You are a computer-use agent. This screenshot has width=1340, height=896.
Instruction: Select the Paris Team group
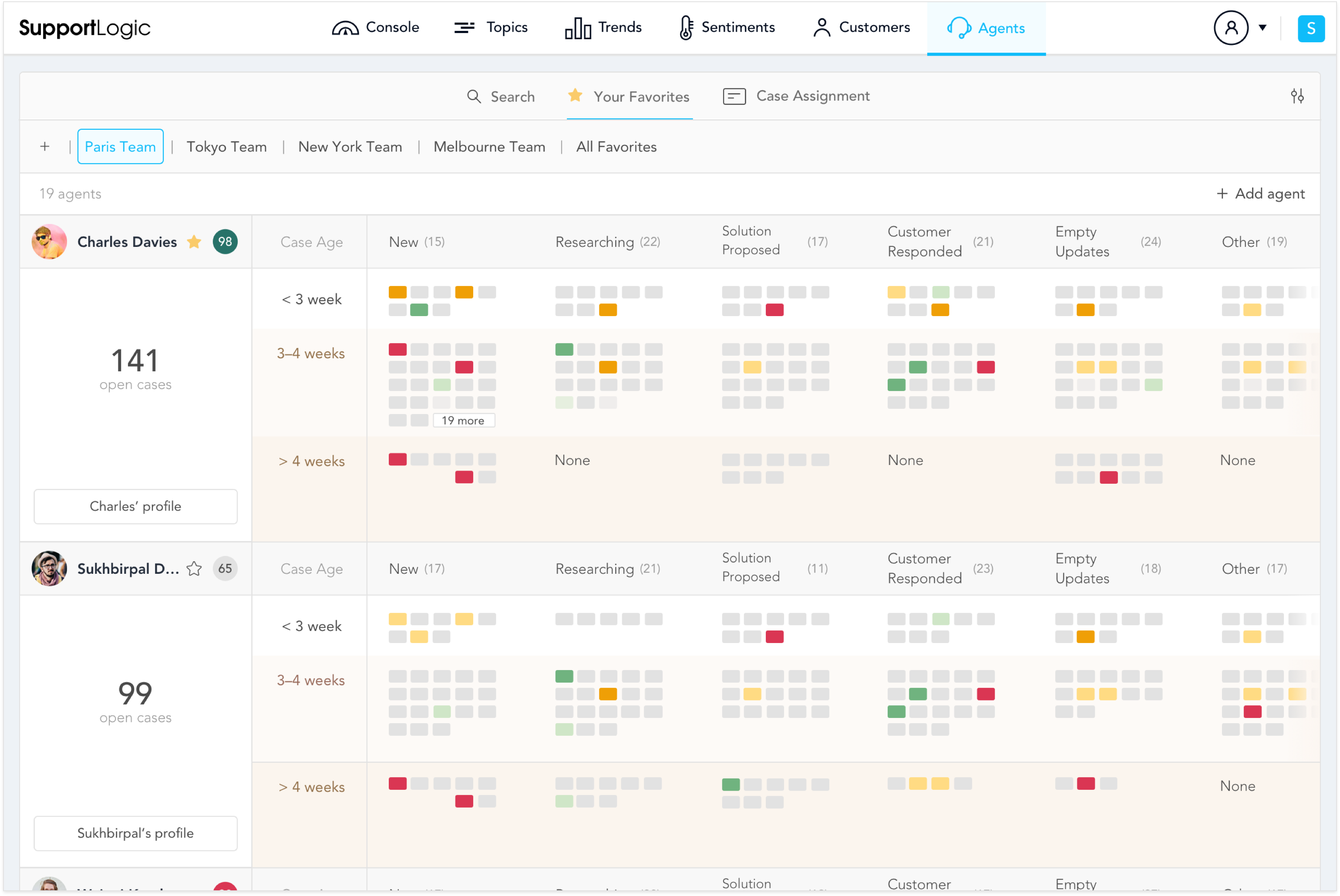(120, 147)
